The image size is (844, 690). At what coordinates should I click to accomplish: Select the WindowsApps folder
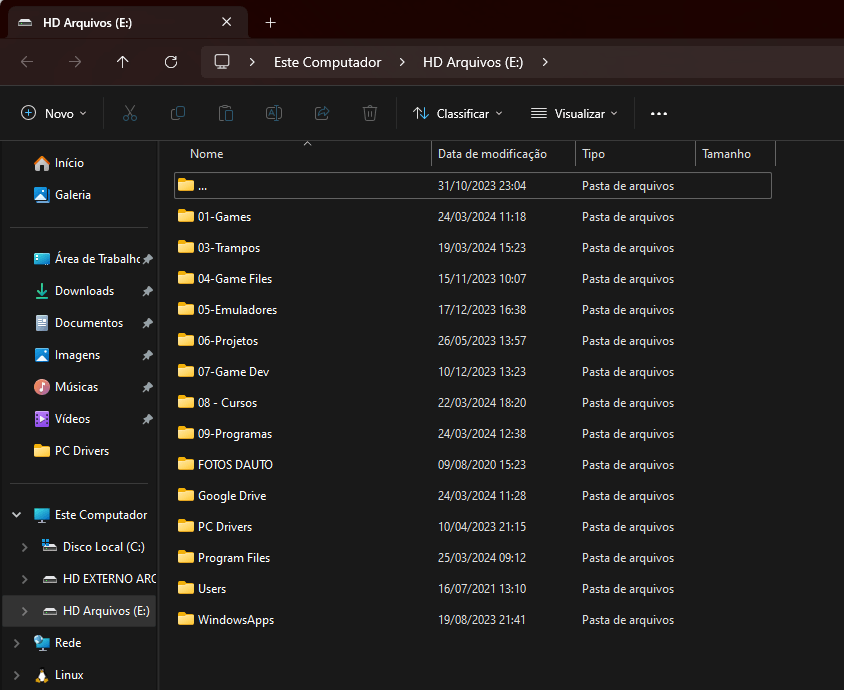[473, 620]
